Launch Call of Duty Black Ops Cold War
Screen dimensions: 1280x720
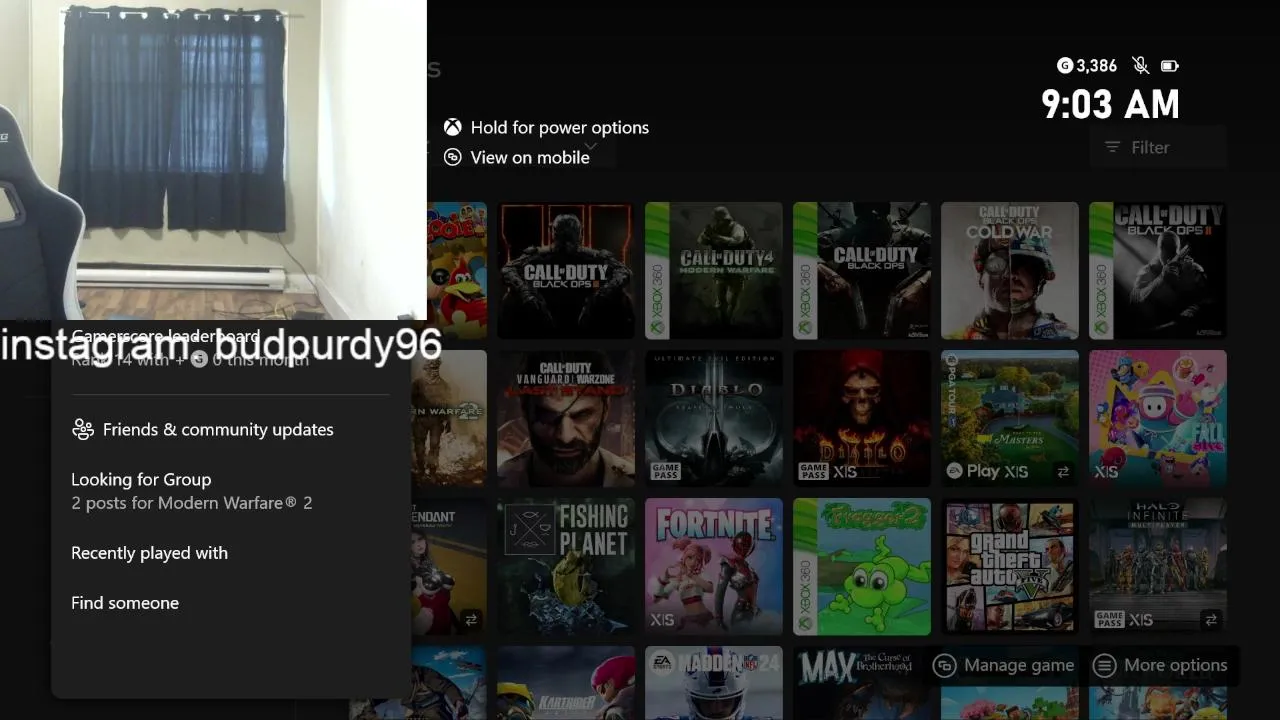(x=1009, y=271)
